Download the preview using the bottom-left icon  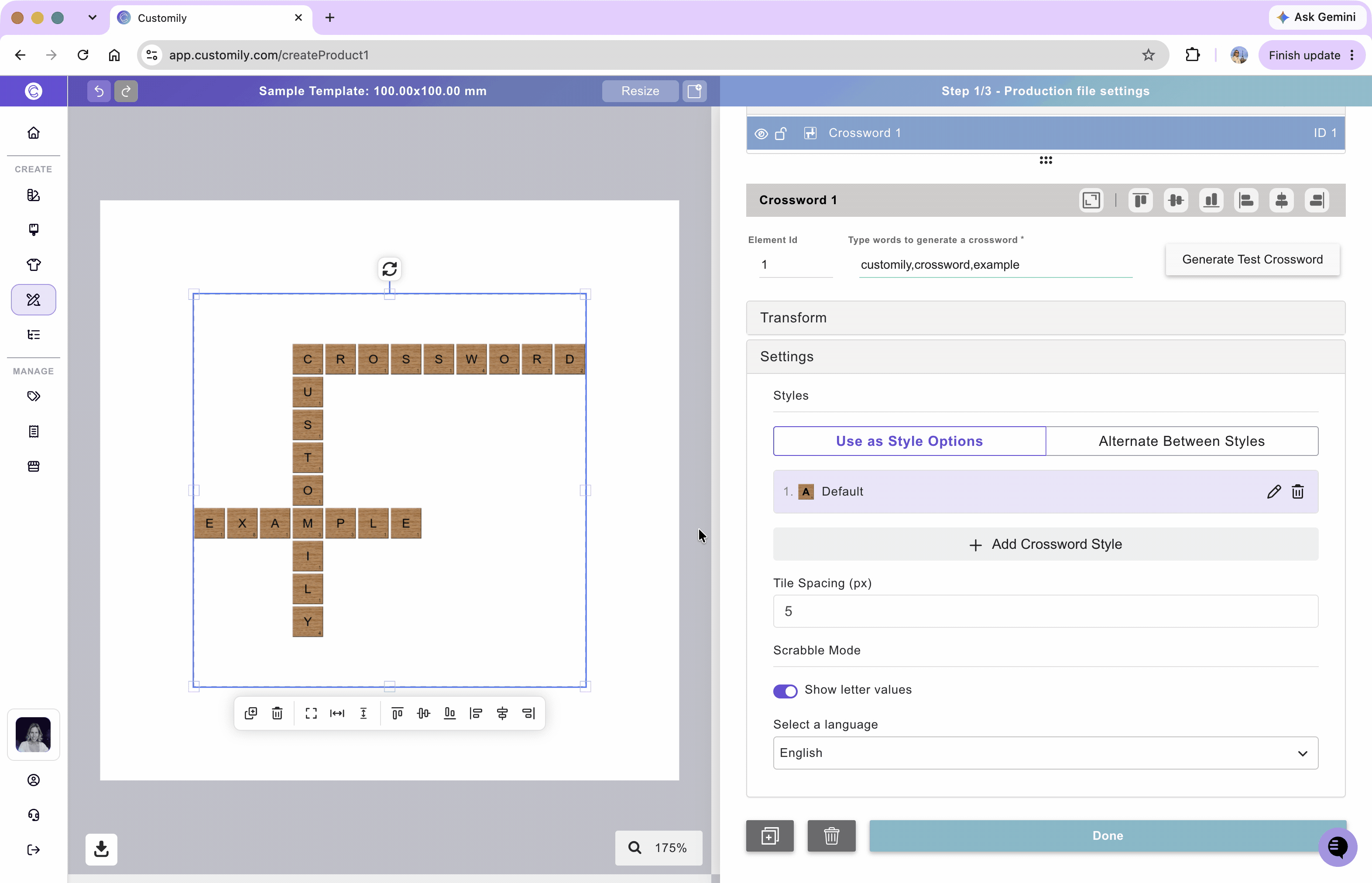102,849
